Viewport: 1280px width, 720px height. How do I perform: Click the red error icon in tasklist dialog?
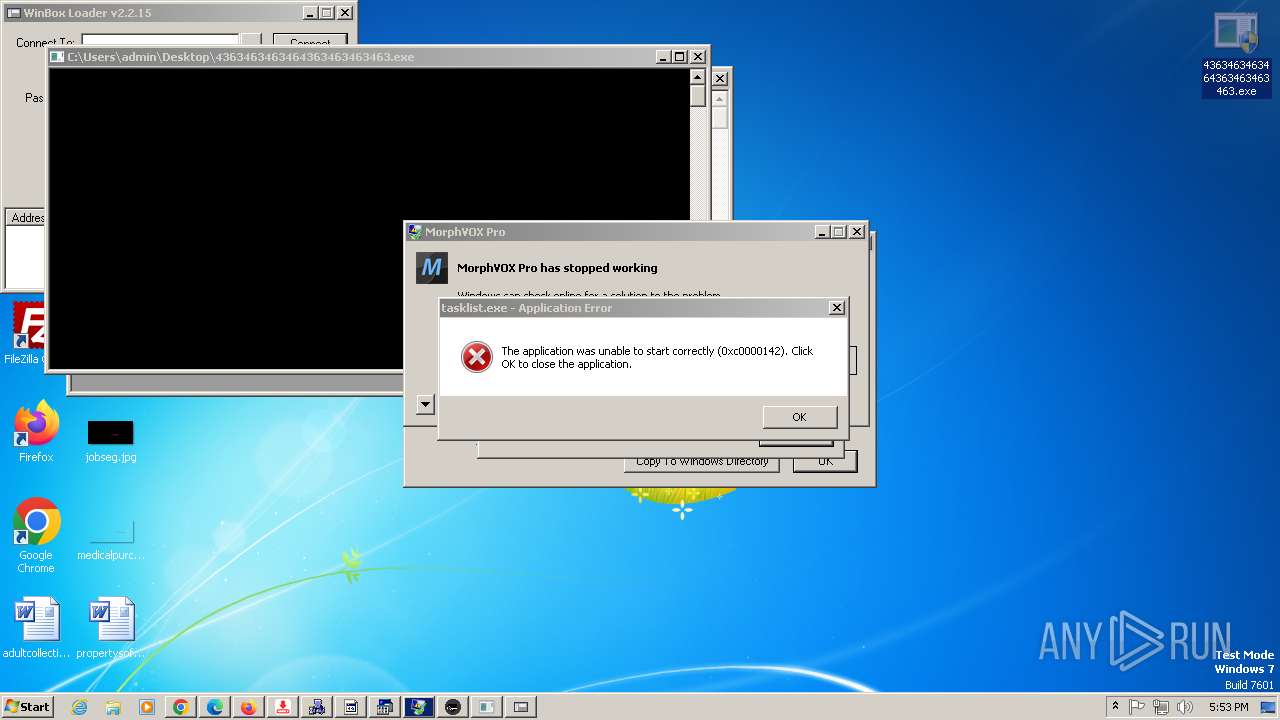[x=477, y=357]
